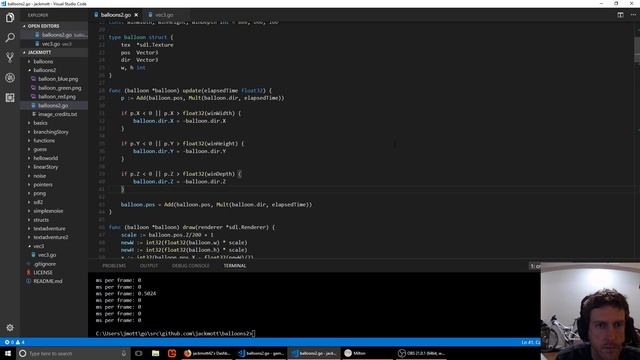Click the split editor icon
The image size is (640, 360).
point(620,15)
